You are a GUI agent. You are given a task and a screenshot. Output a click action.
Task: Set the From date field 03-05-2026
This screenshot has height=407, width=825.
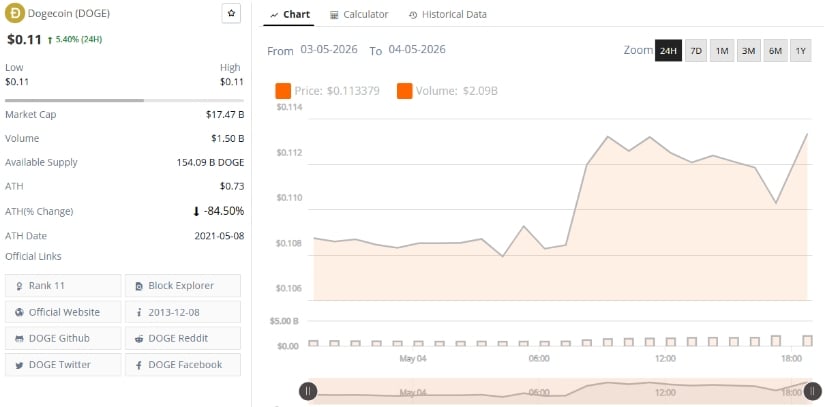(x=329, y=50)
